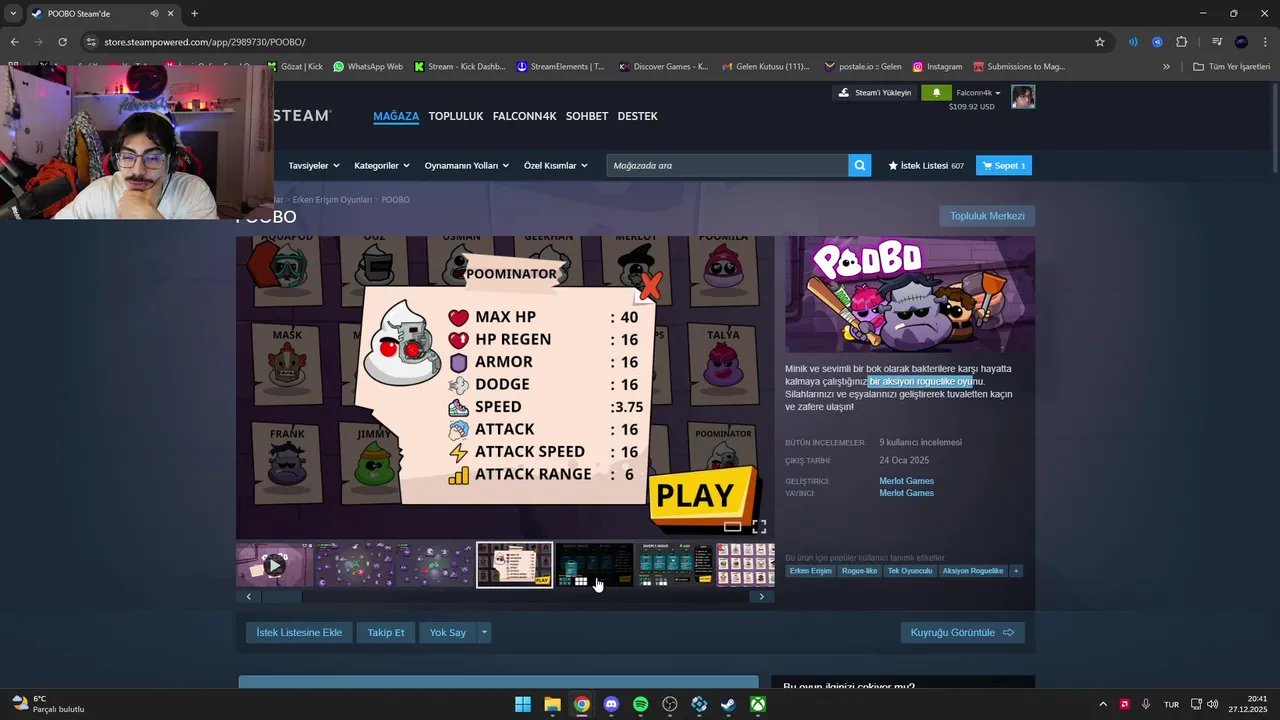Close the Poominator stats card with red X

pos(650,287)
